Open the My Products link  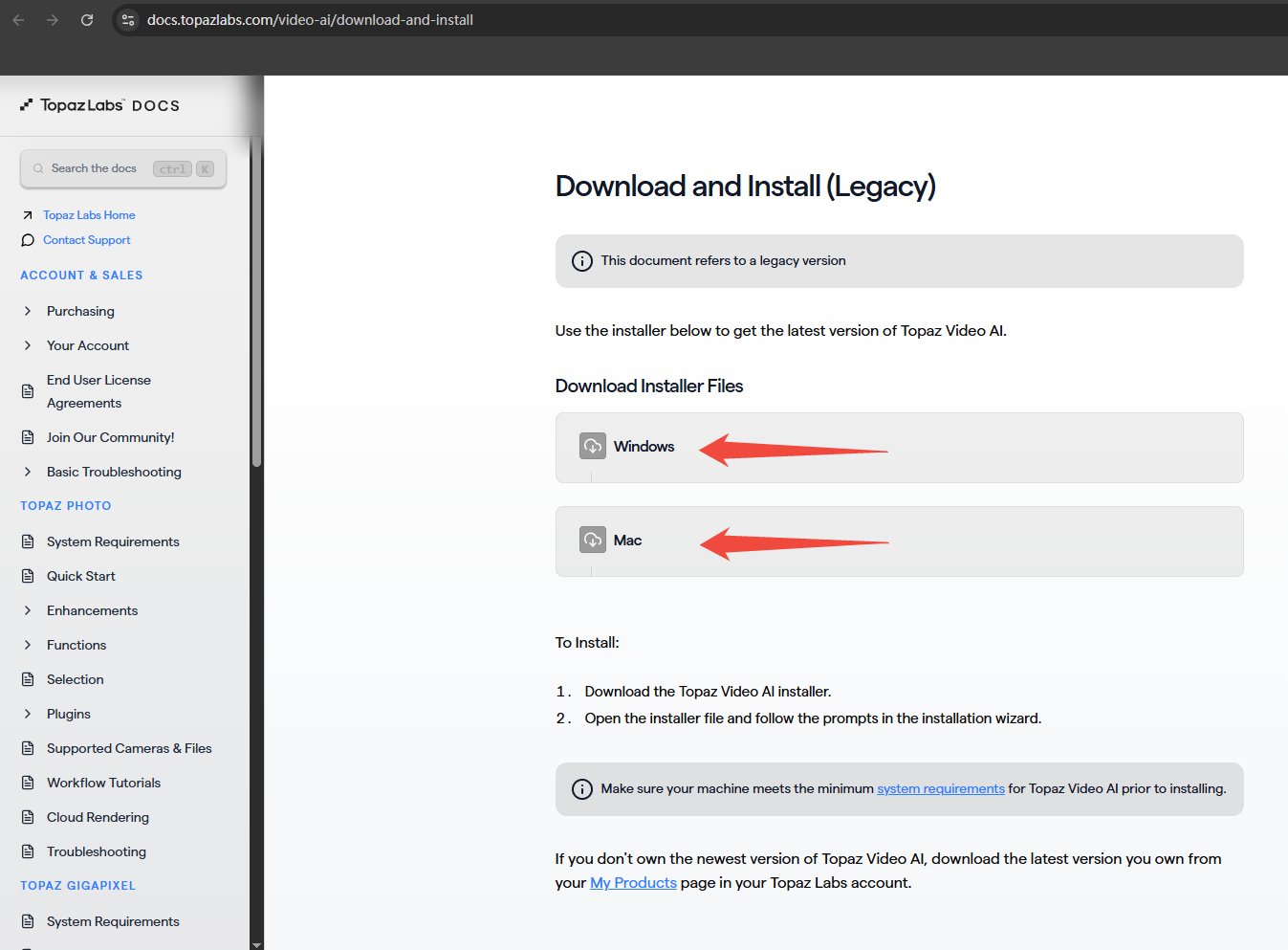click(x=633, y=883)
